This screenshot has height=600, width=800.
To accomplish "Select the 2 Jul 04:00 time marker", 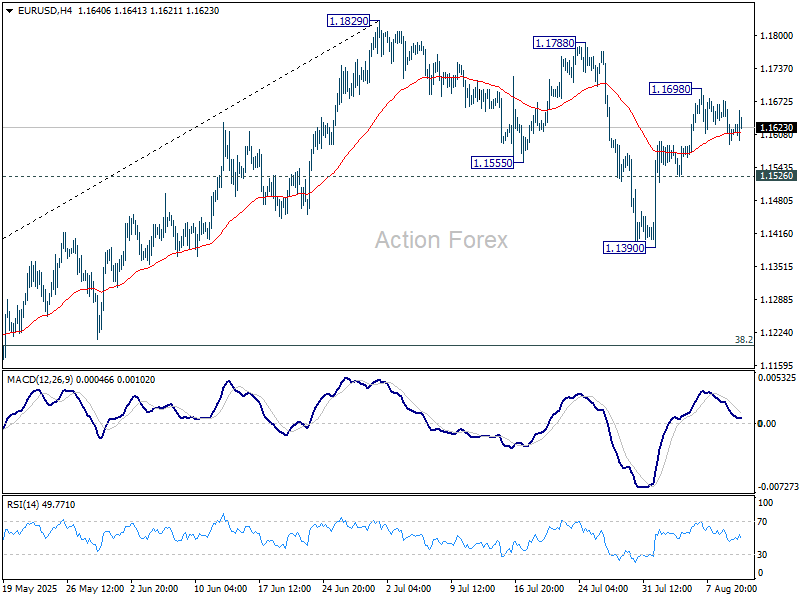I will (x=410, y=590).
